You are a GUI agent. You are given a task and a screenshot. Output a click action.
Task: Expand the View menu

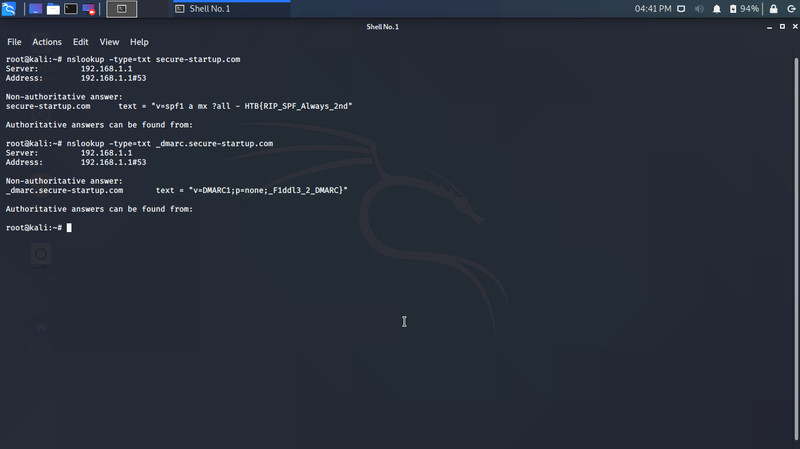109,43
